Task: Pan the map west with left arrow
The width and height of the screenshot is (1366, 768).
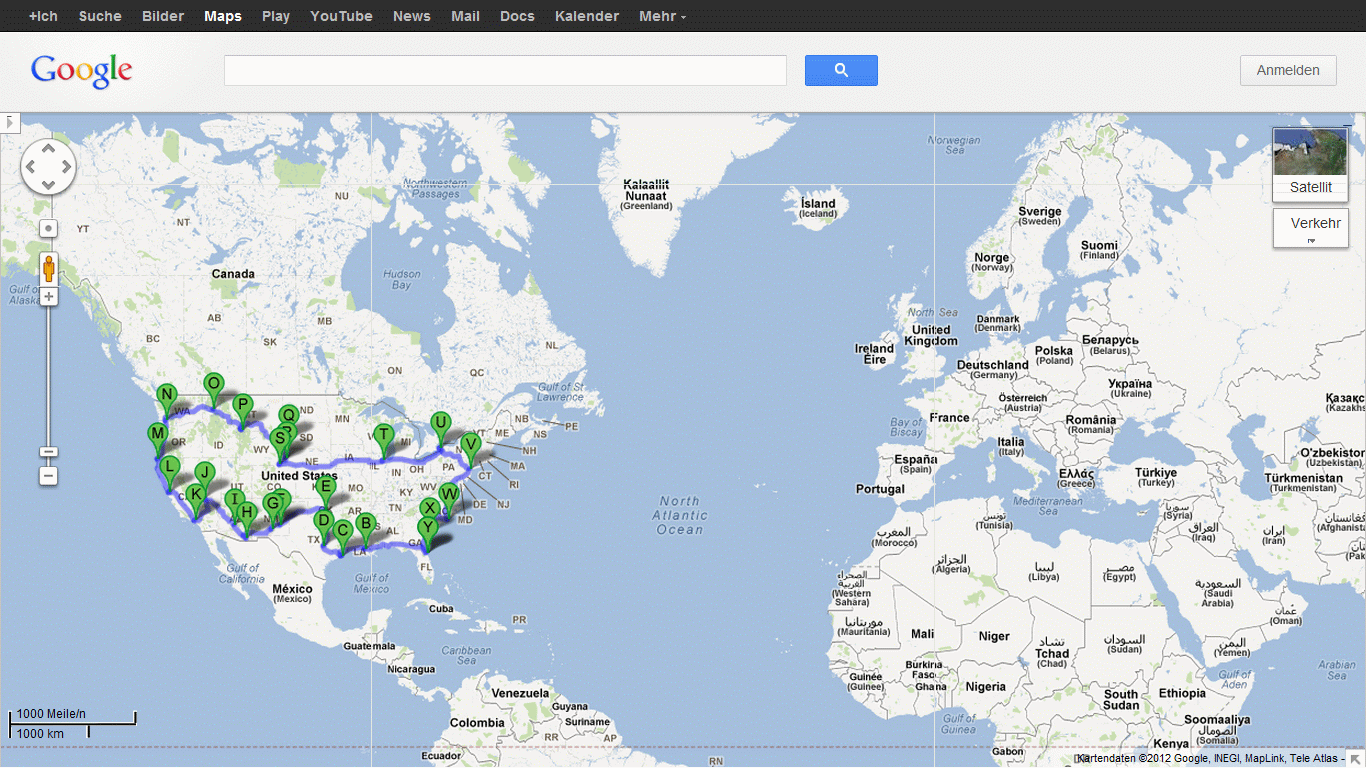Action: [x=31, y=166]
